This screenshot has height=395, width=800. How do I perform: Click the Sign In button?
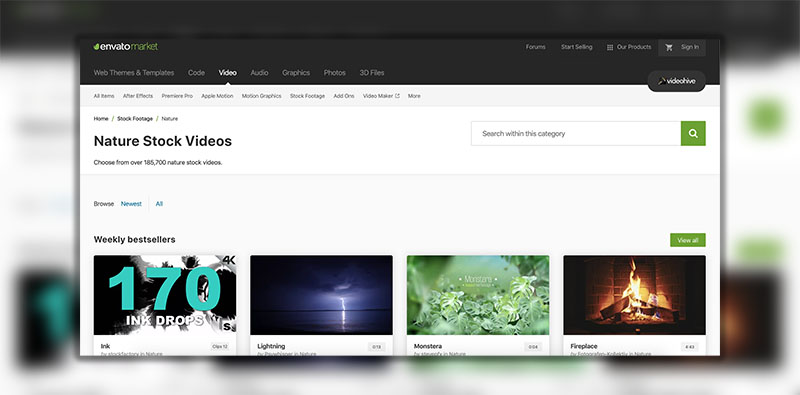(x=689, y=47)
